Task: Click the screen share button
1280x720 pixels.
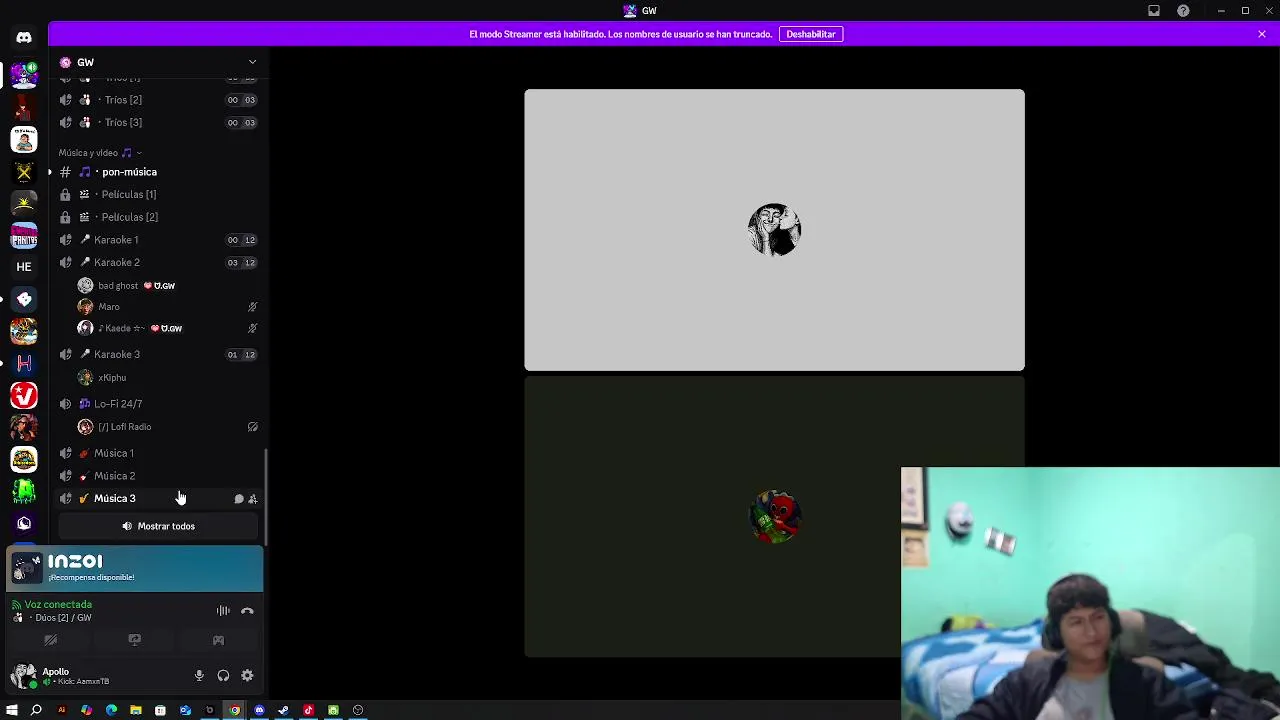Action: coord(134,640)
